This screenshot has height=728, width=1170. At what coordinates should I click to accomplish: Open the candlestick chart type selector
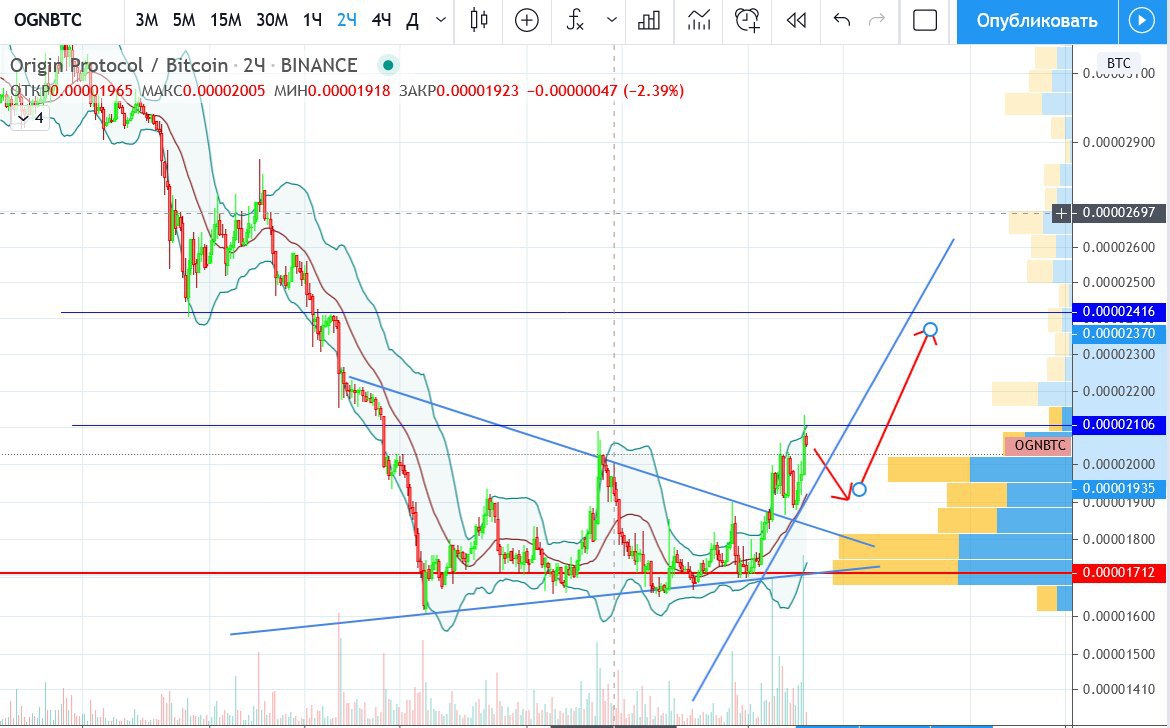(479, 20)
